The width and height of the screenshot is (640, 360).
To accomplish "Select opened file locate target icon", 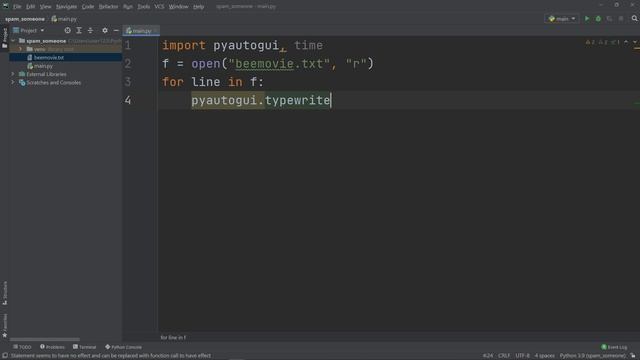I will pos(67,30).
